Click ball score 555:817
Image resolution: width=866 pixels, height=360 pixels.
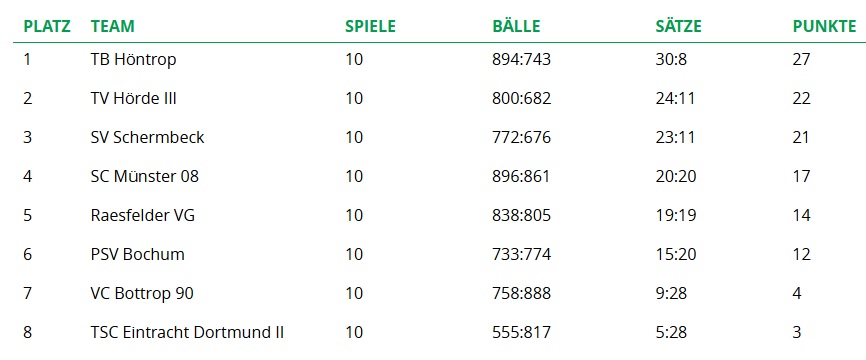[521, 332]
